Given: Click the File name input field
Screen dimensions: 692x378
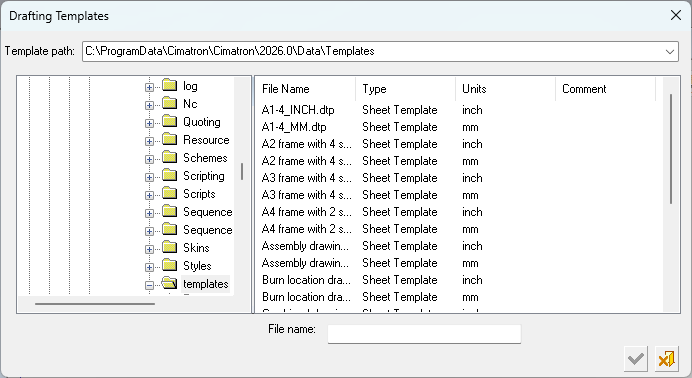Looking at the screenshot, I should pos(424,334).
